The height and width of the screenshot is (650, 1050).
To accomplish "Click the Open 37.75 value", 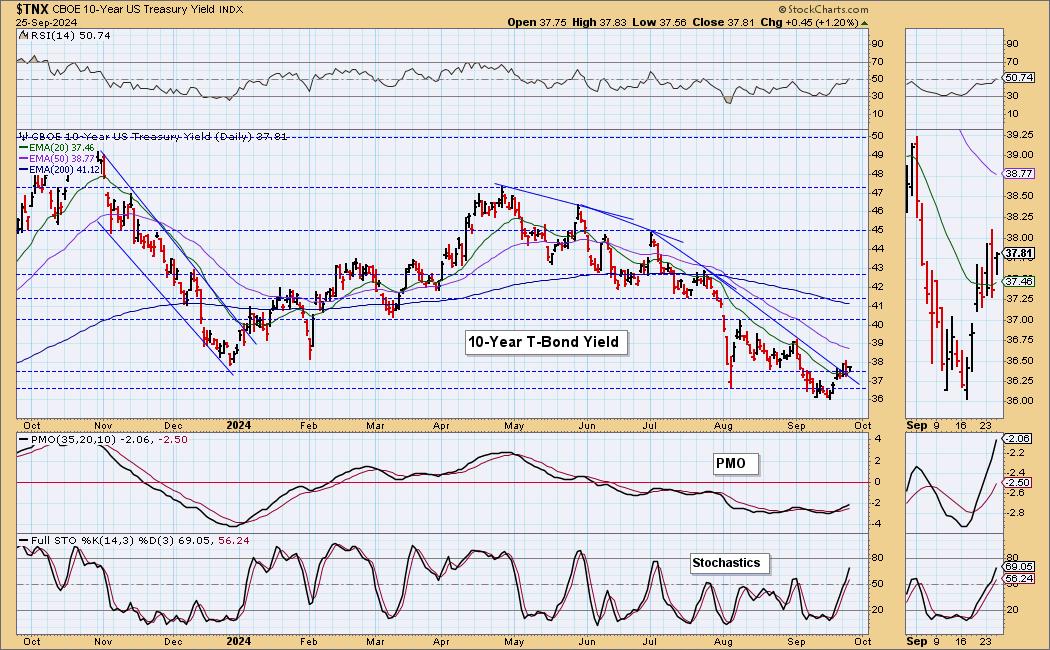I will (537, 22).
